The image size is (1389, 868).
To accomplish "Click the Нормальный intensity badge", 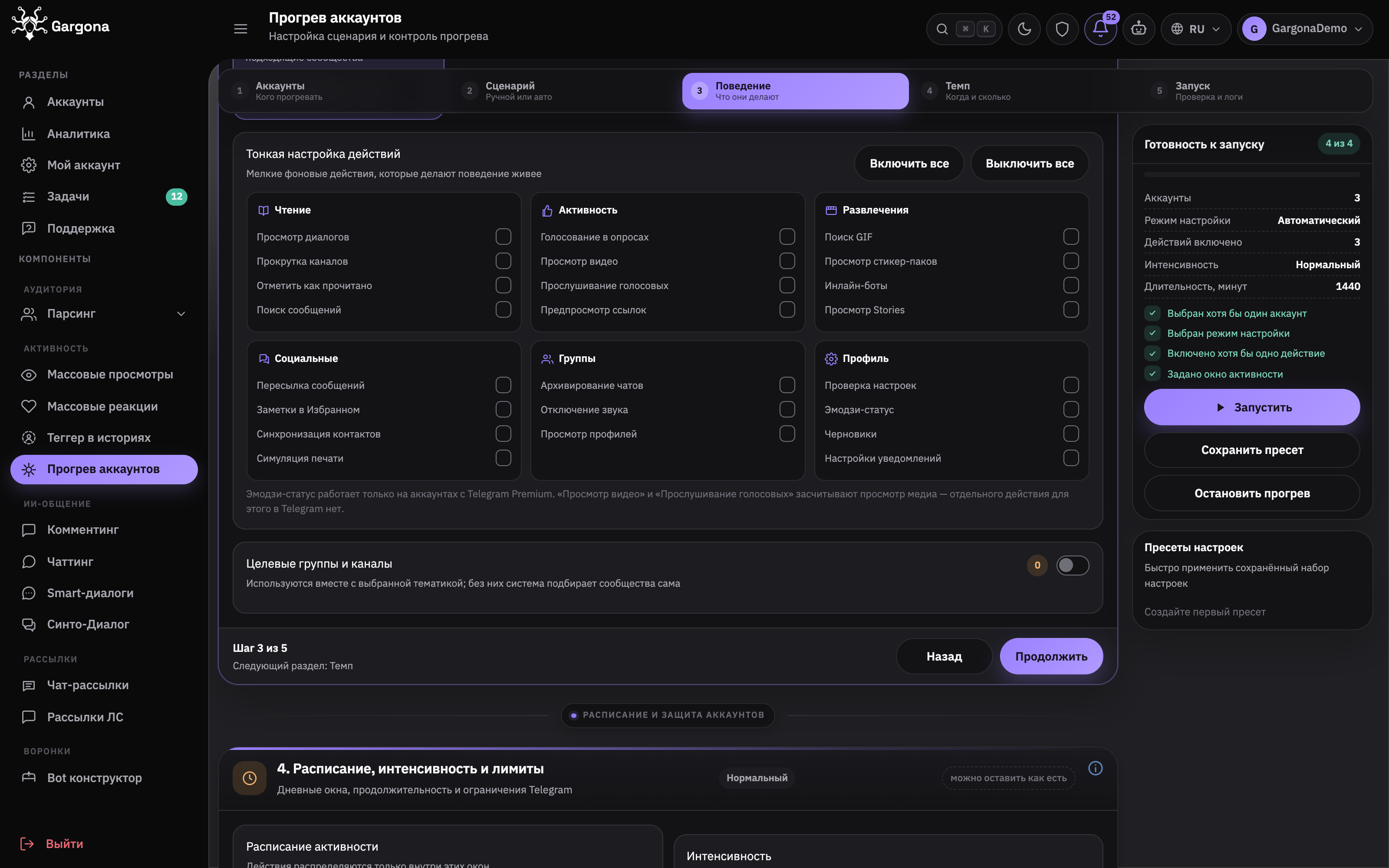I will 757,778.
